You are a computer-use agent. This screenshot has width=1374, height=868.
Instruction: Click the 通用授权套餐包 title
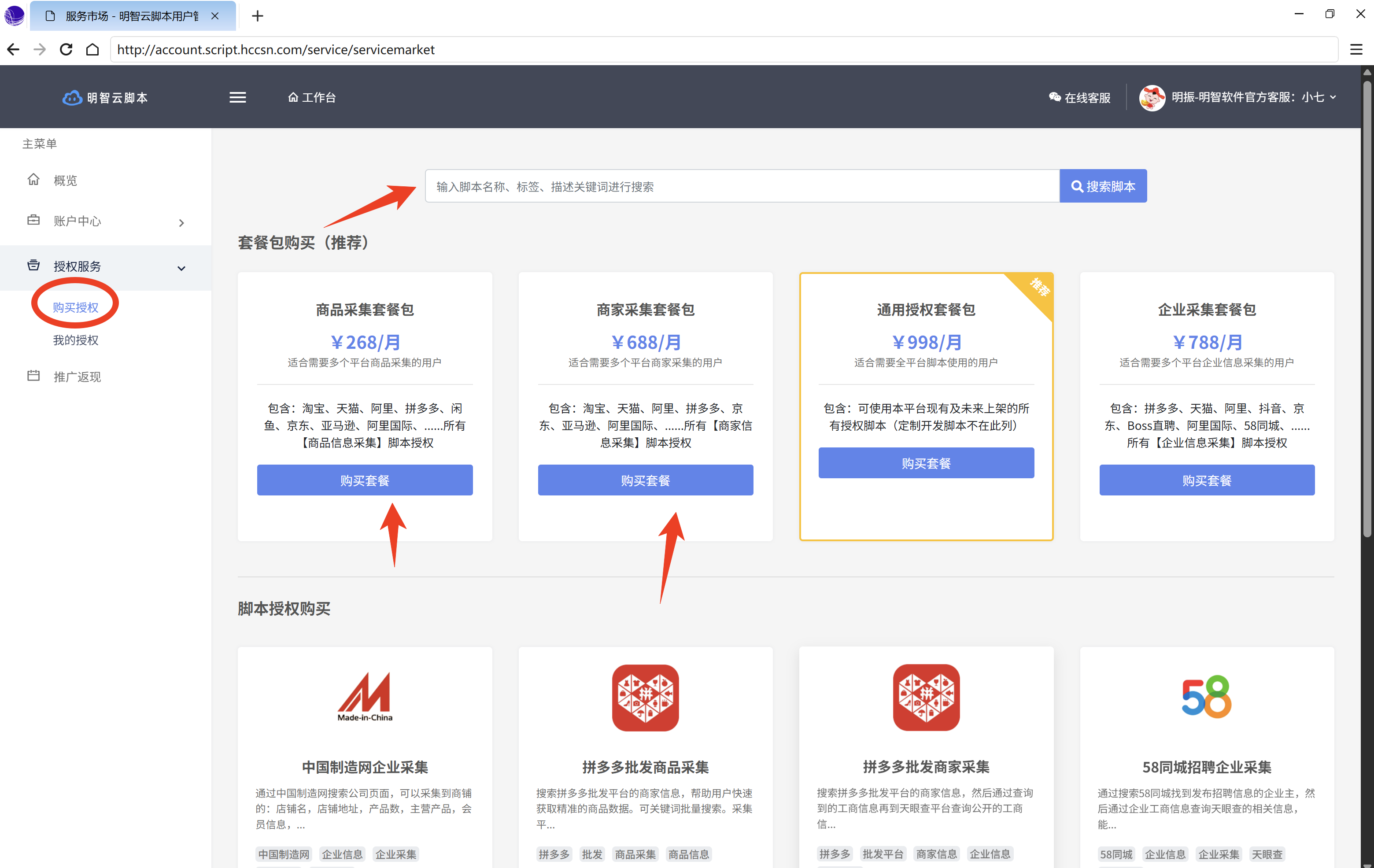(926, 310)
